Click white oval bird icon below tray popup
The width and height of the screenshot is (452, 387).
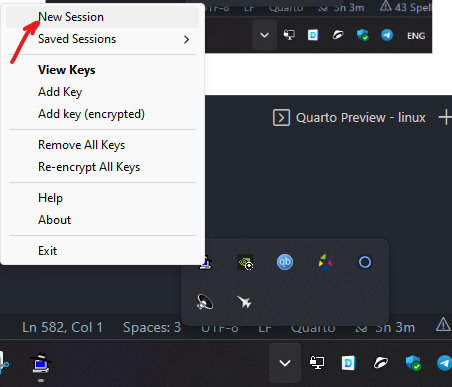(x=381, y=363)
